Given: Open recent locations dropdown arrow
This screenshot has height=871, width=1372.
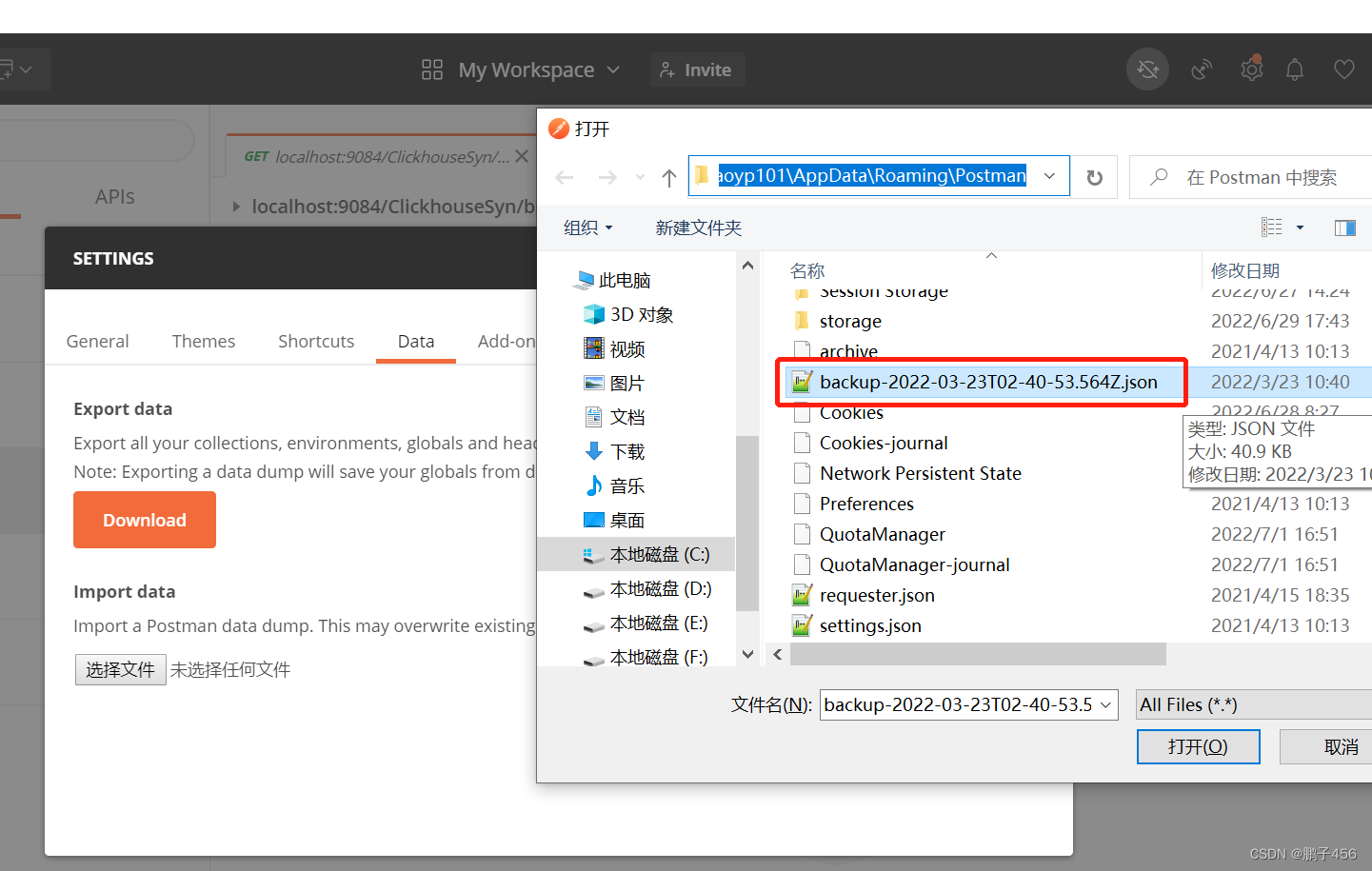Looking at the screenshot, I should [x=640, y=177].
